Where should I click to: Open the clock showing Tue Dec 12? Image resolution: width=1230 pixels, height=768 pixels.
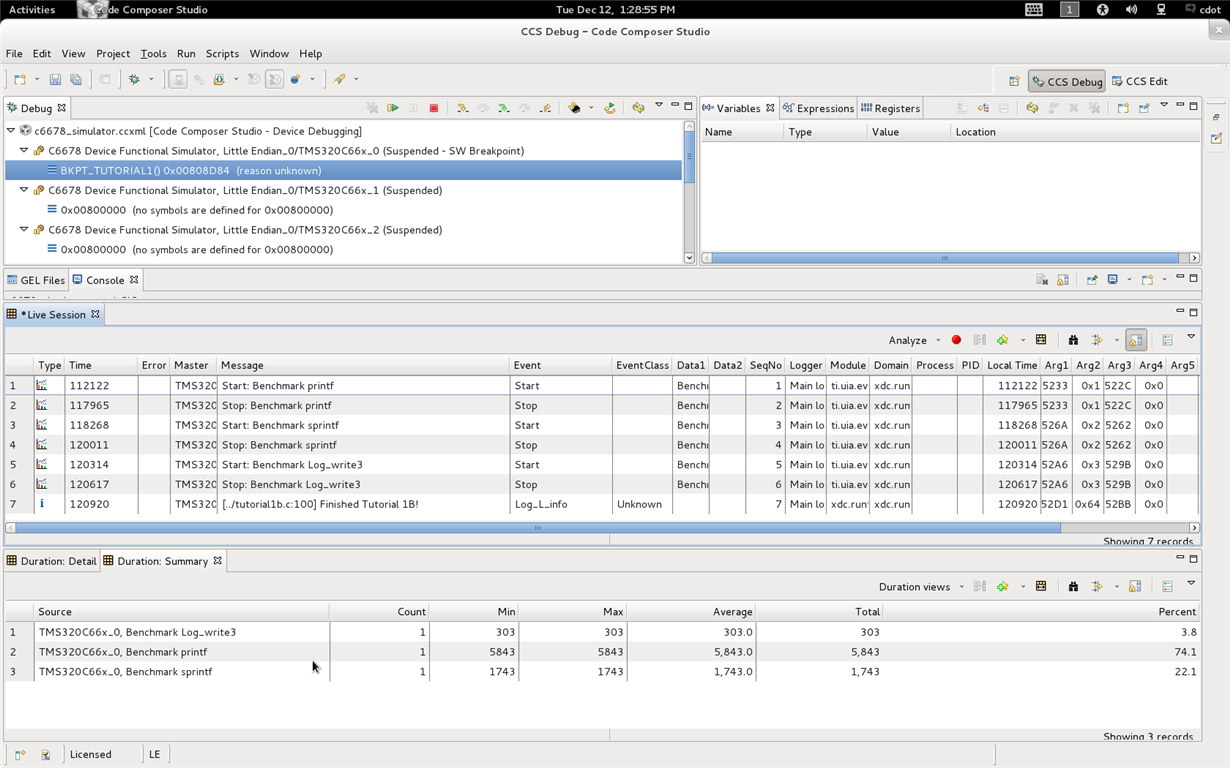[x=615, y=9]
